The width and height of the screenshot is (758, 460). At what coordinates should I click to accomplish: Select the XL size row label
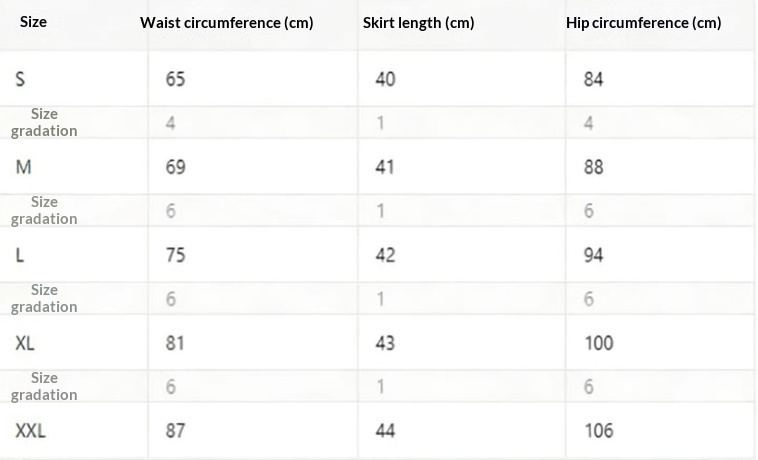(x=25, y=343)
